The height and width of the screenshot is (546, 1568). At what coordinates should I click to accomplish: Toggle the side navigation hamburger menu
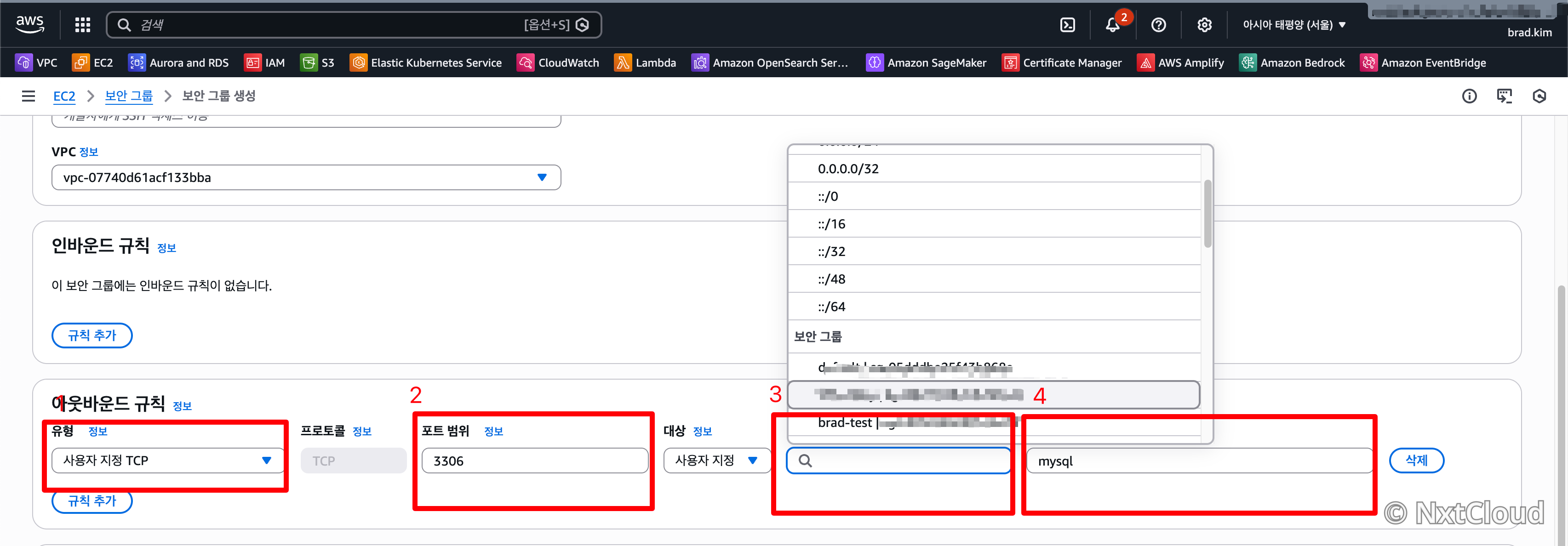[x=28, y=96]
